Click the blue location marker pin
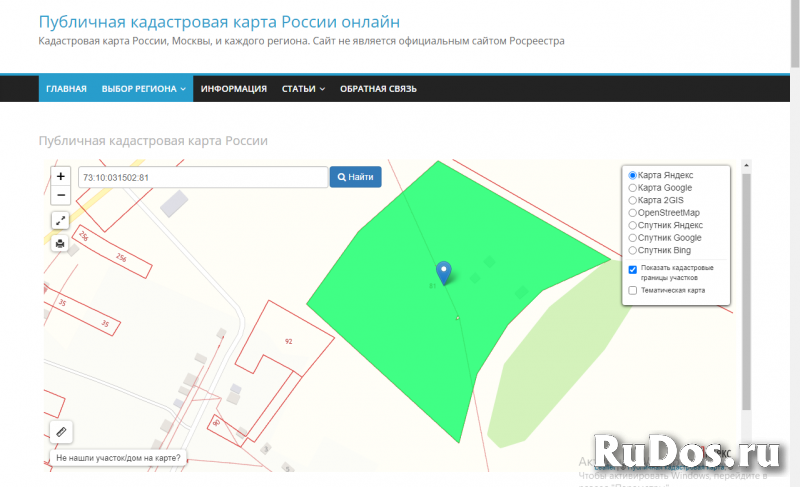 (x=444, y=273)
